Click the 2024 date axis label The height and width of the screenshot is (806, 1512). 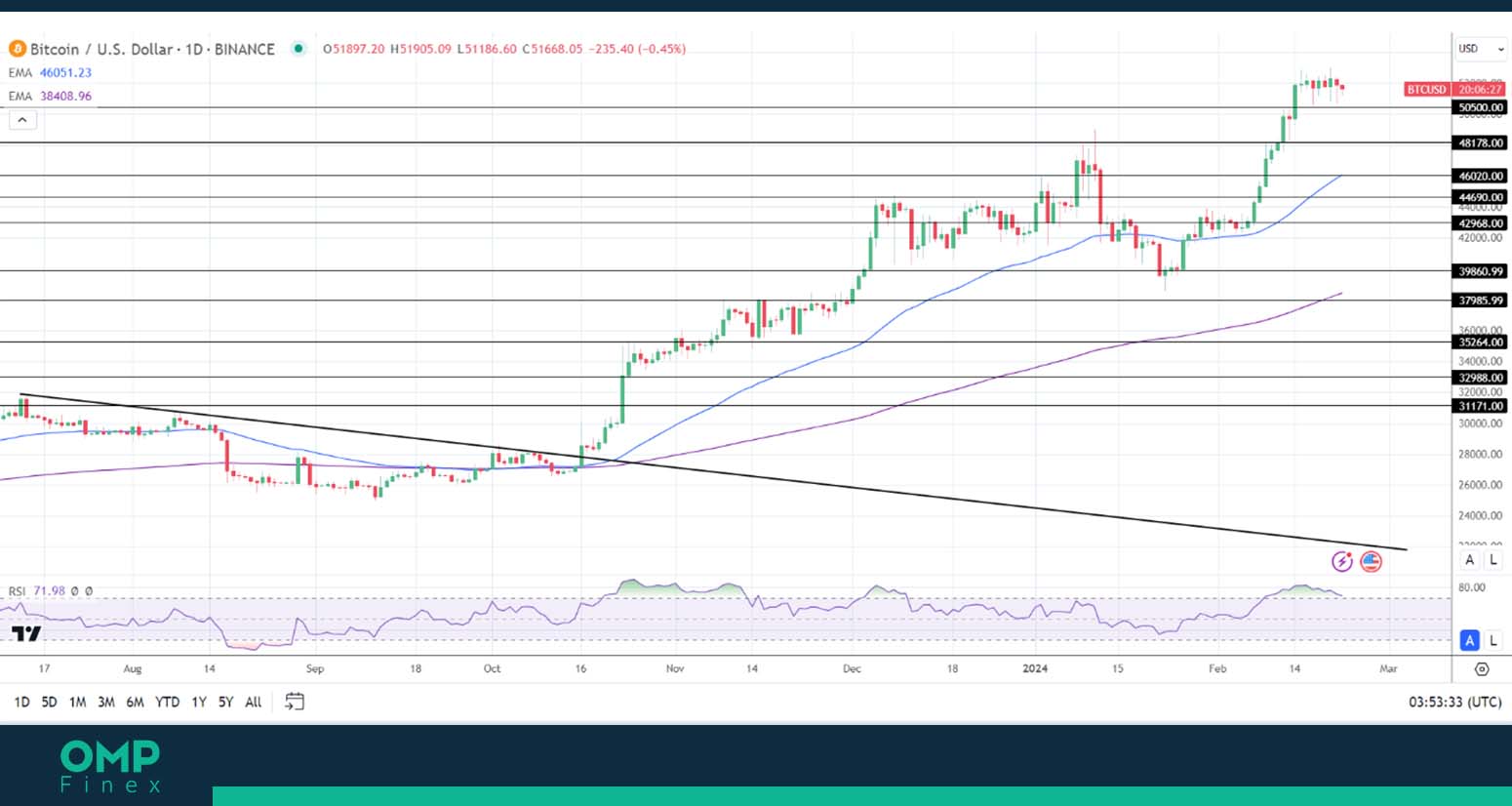(1035, 669)
